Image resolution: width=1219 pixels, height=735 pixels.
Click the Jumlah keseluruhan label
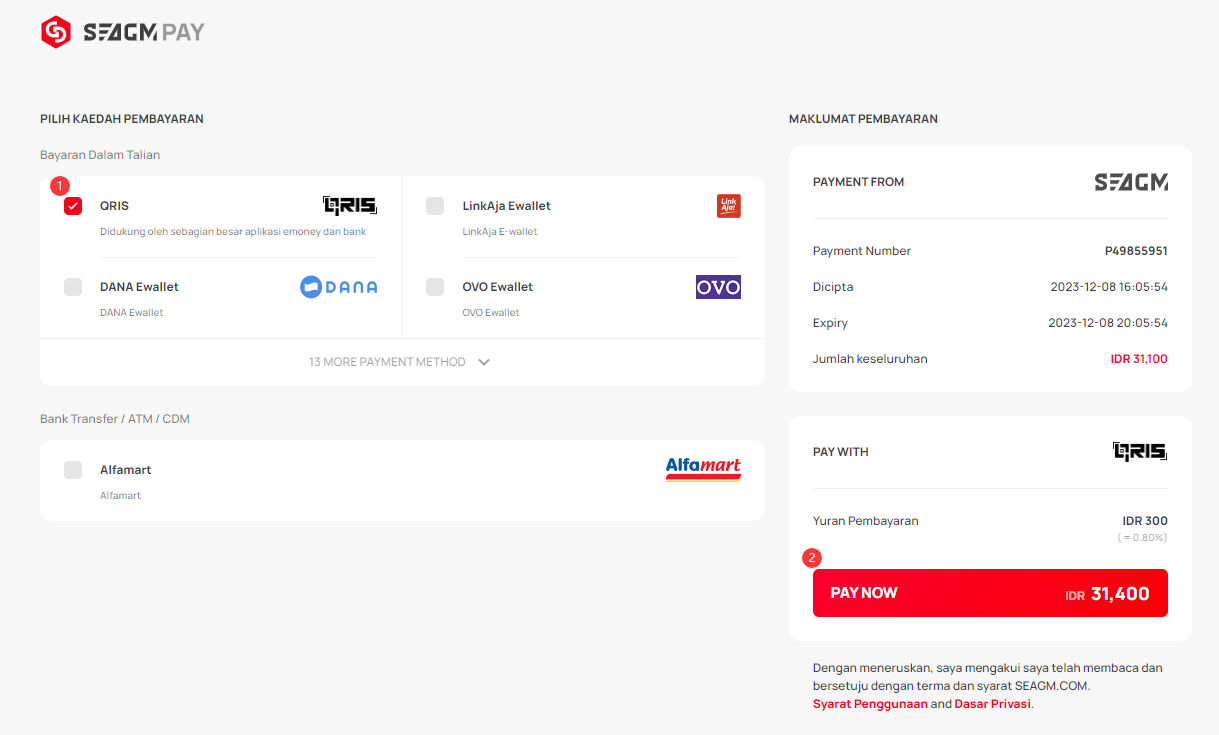coord(870,359)
